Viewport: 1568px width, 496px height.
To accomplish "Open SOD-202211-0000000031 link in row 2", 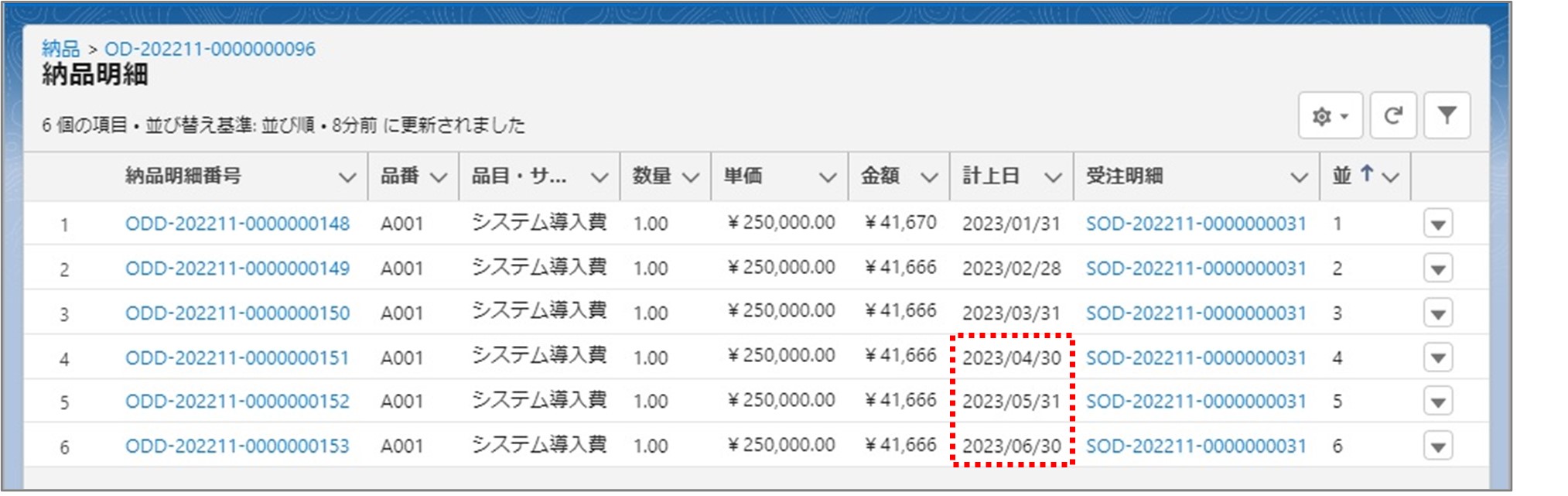I will pos(1196,269).
